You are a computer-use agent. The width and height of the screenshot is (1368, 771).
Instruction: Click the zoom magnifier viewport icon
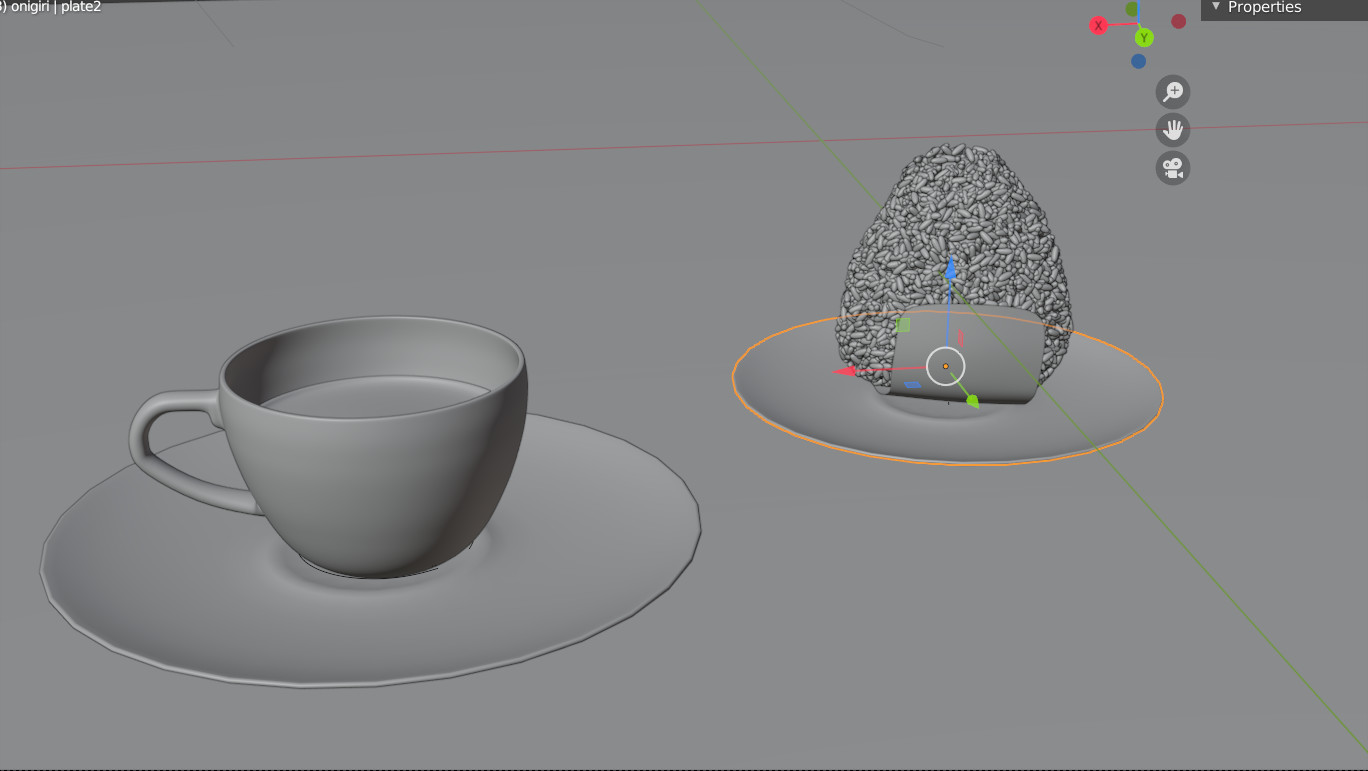point(1172,91)
